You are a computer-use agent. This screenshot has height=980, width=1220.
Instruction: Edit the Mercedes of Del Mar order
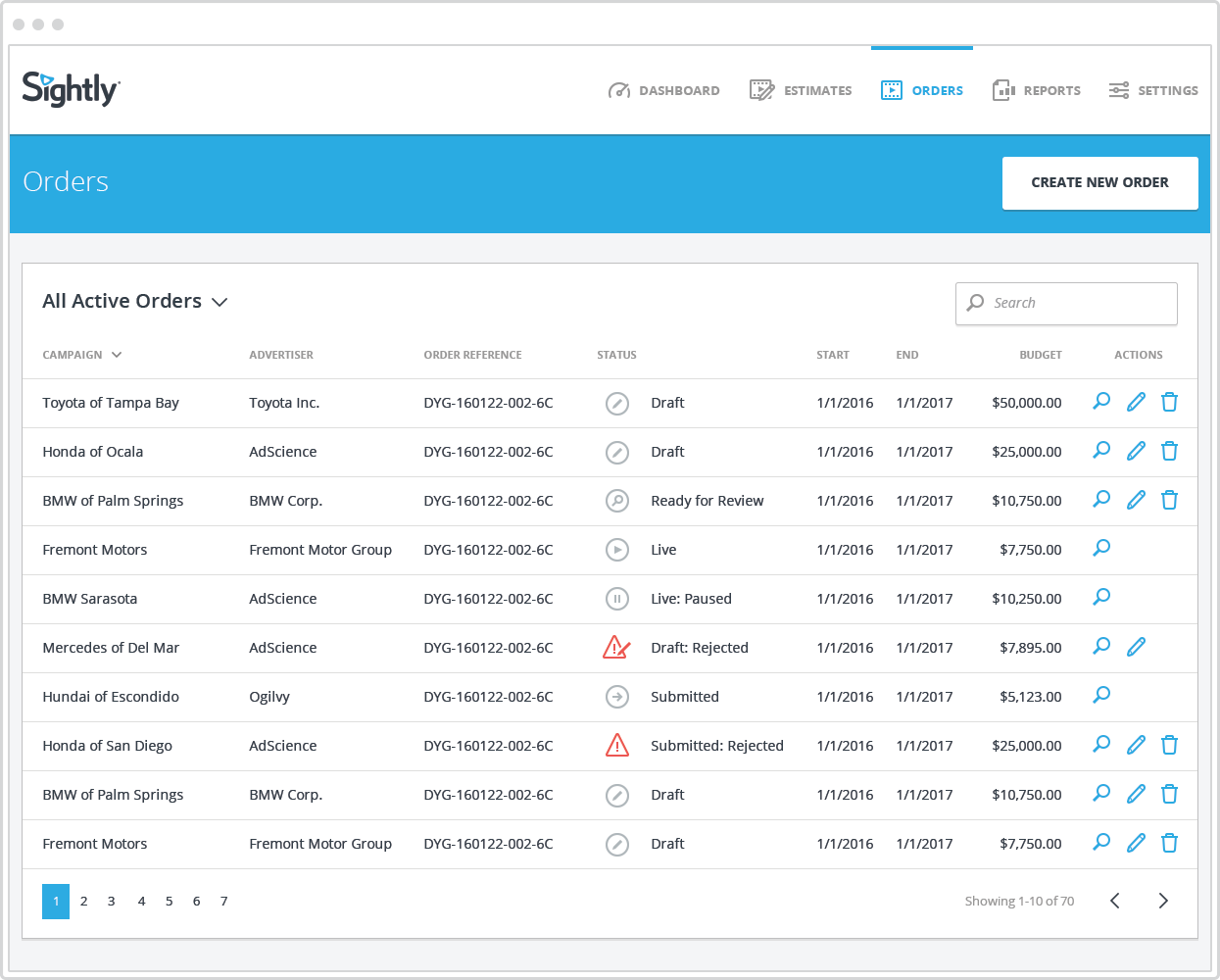pyautogui.click(x=1136, y=647)
